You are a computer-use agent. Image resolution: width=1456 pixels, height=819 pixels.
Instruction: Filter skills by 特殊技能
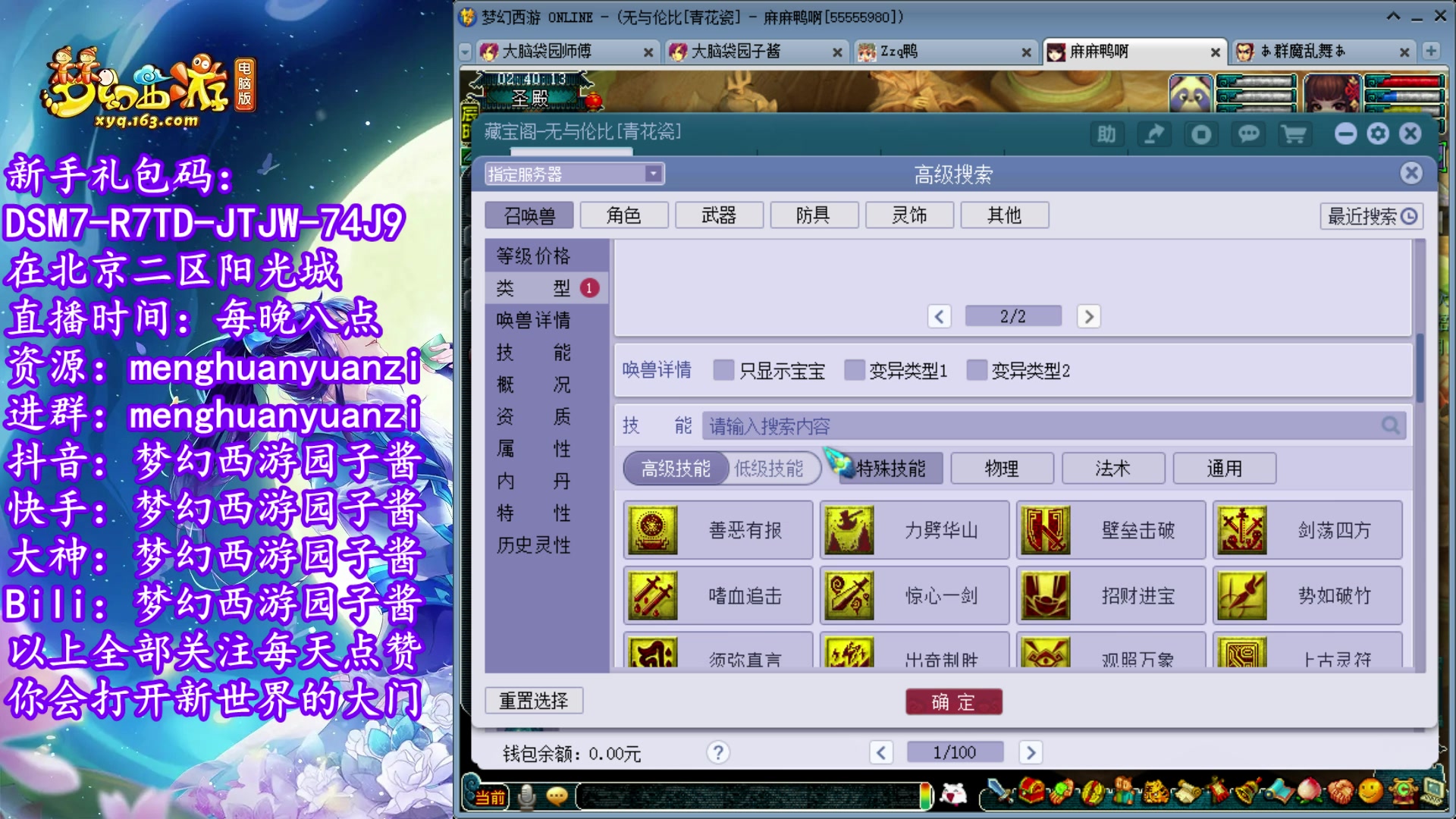[891, 469]
